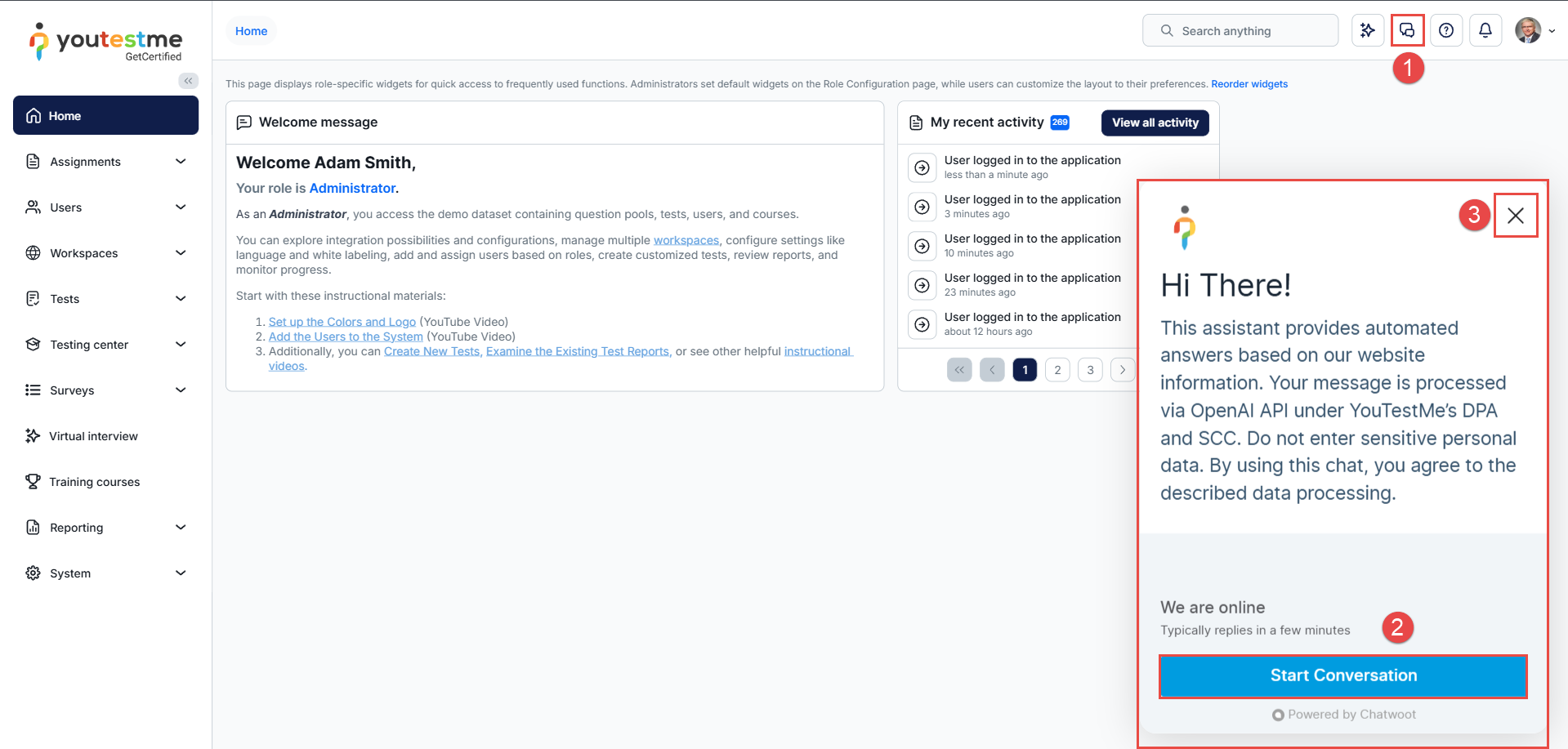This screenshot has height=749, width=1568.
Task: Open Training courses from the sidebar
Action: [94, 482]
